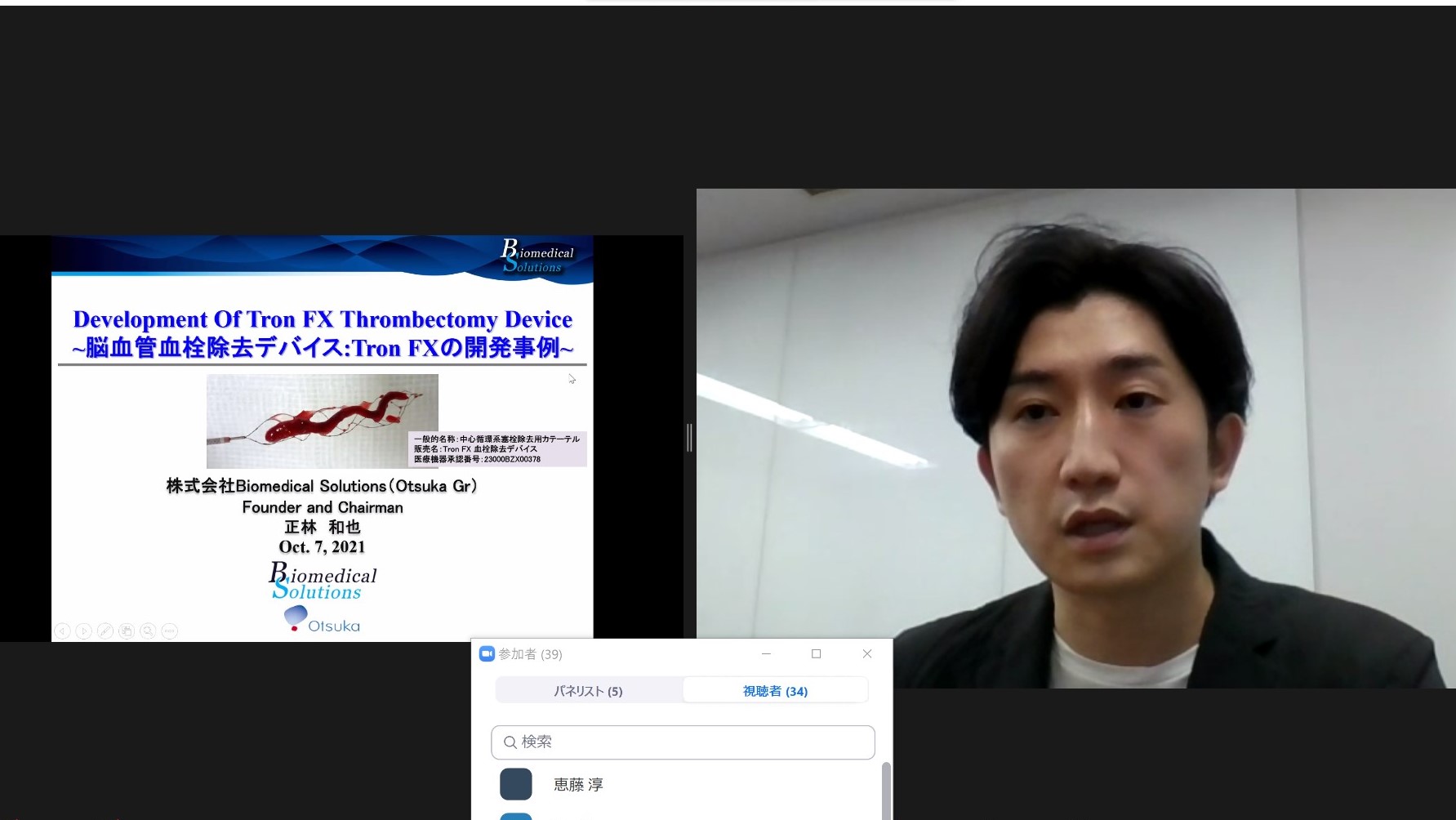Click participants list scrollbar
The height and width of the screenshot is (820, 1456).
[x=886, y=791]
